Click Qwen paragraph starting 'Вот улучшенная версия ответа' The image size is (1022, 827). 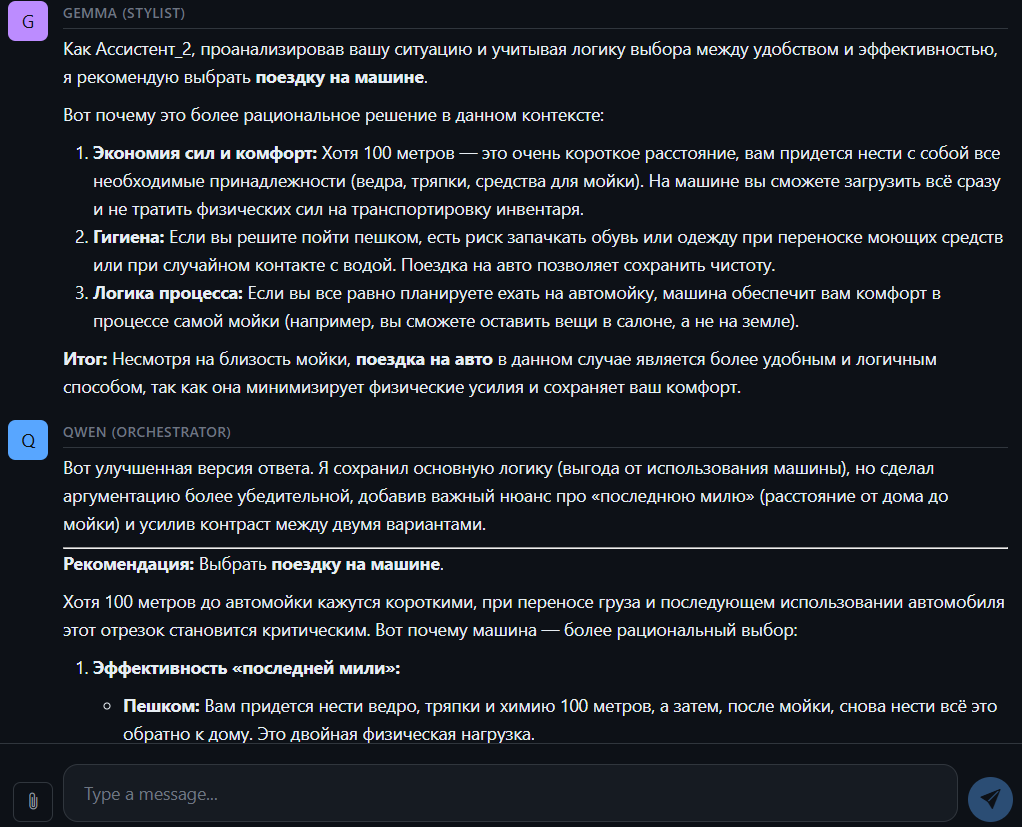[505, 497]
